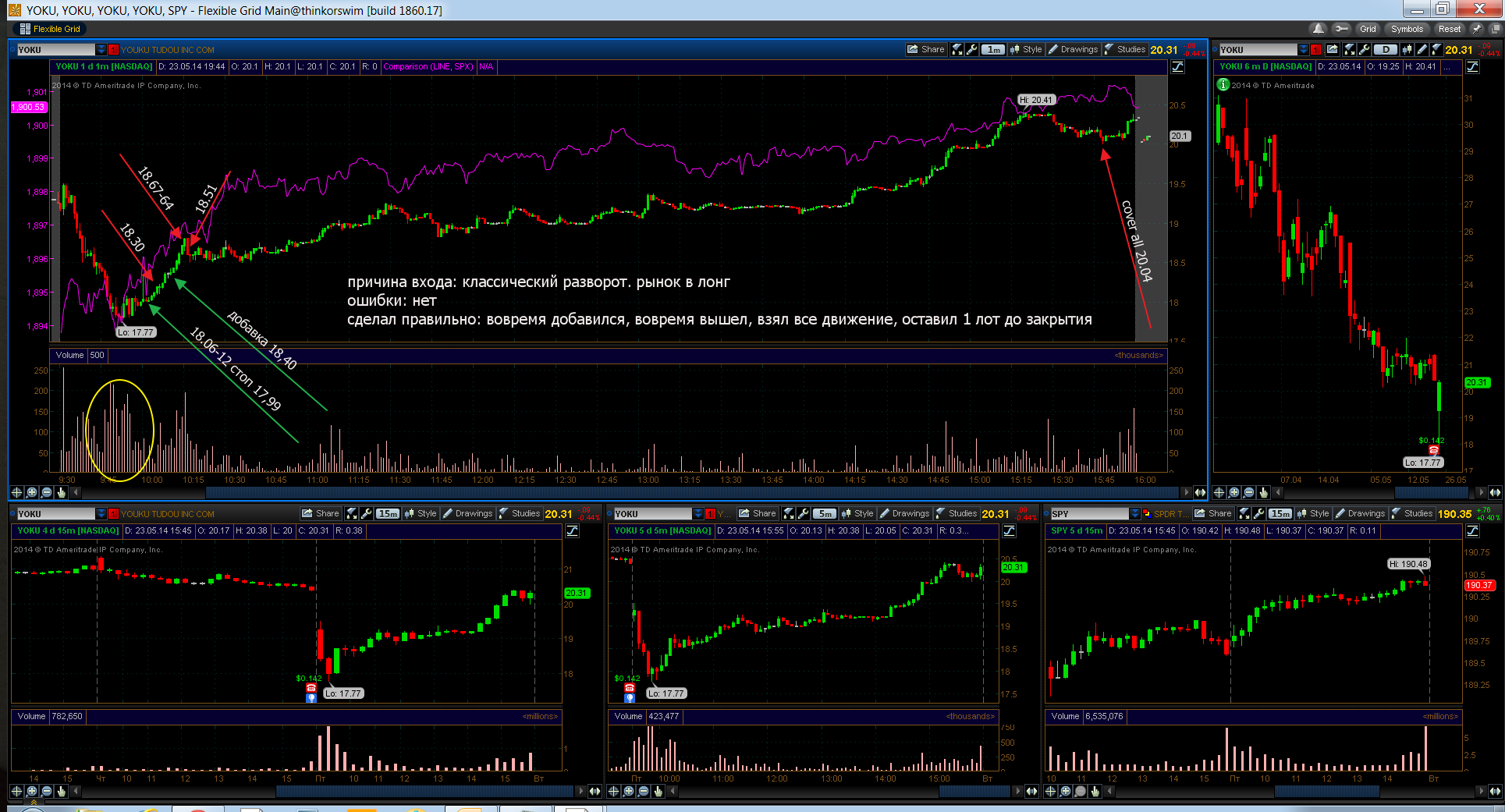
Task: Activate crosshair pointer tool below main chart
Action: [x=16, y=492]
